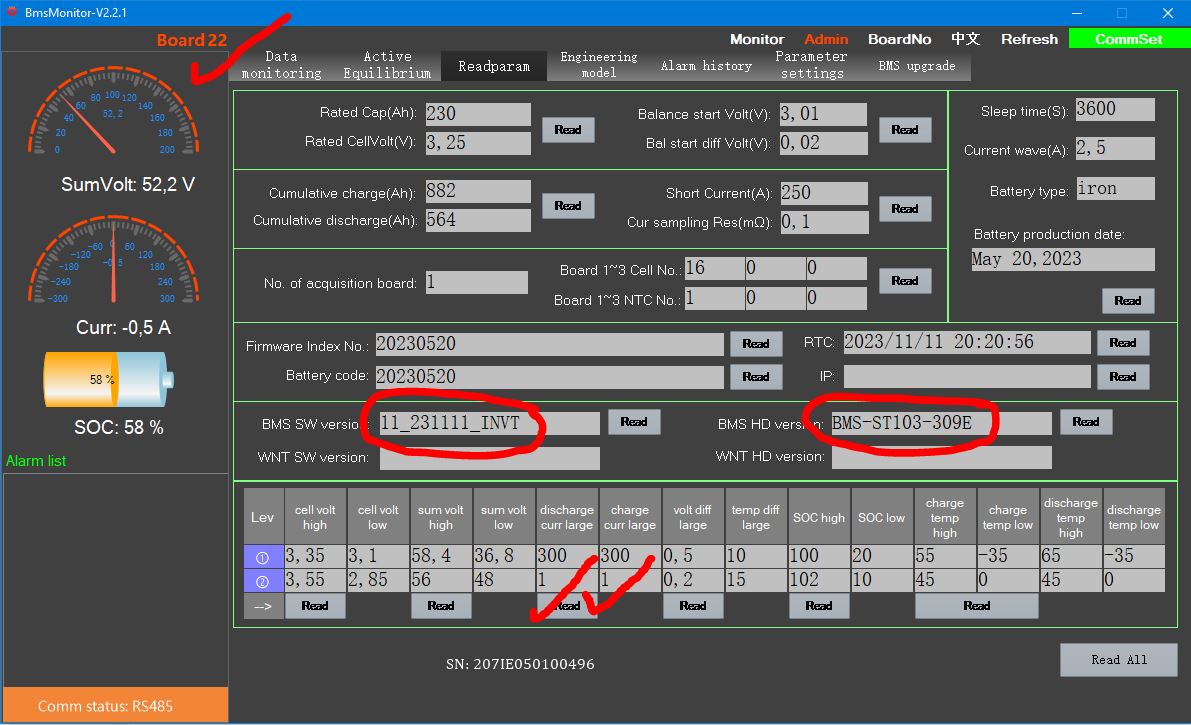Image resolution: width=1191 pixels, height=725 pixels.
Task: Click the SOC battery level icon
Action: coord(109,380)
